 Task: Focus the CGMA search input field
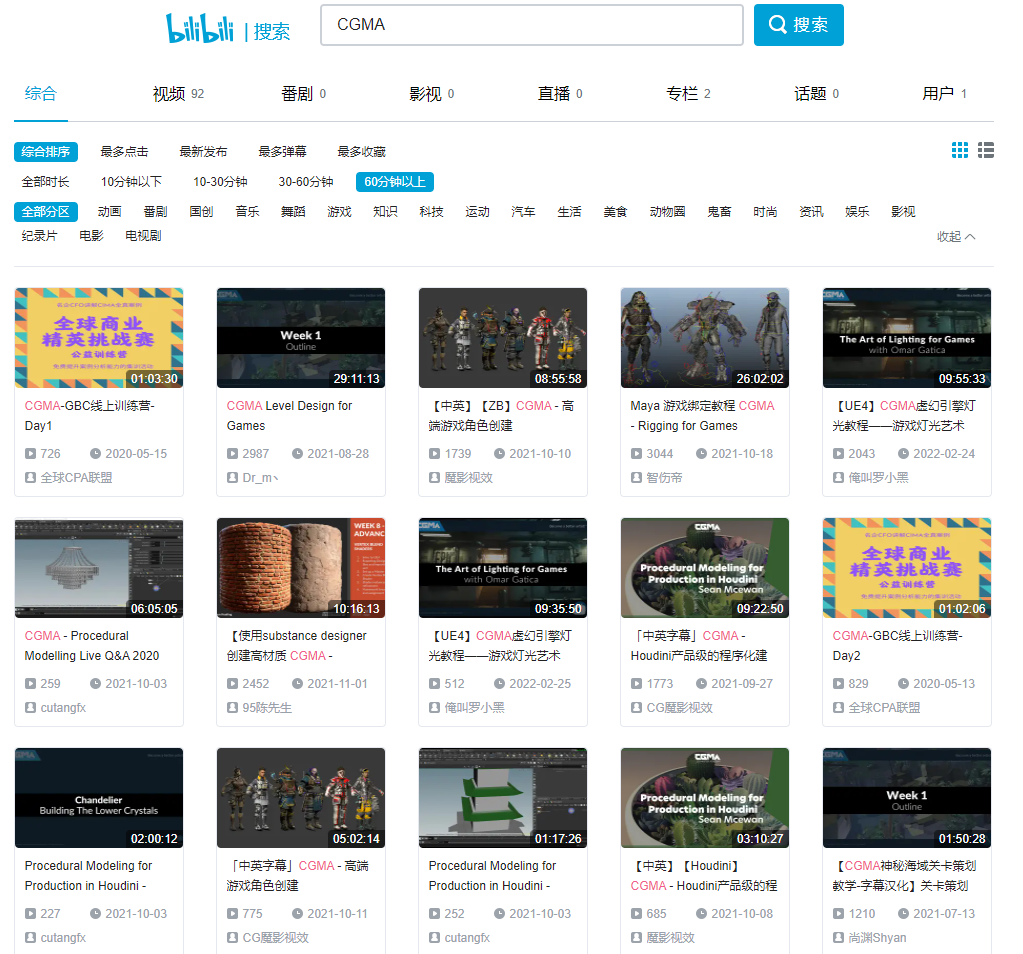click(532, 25)
